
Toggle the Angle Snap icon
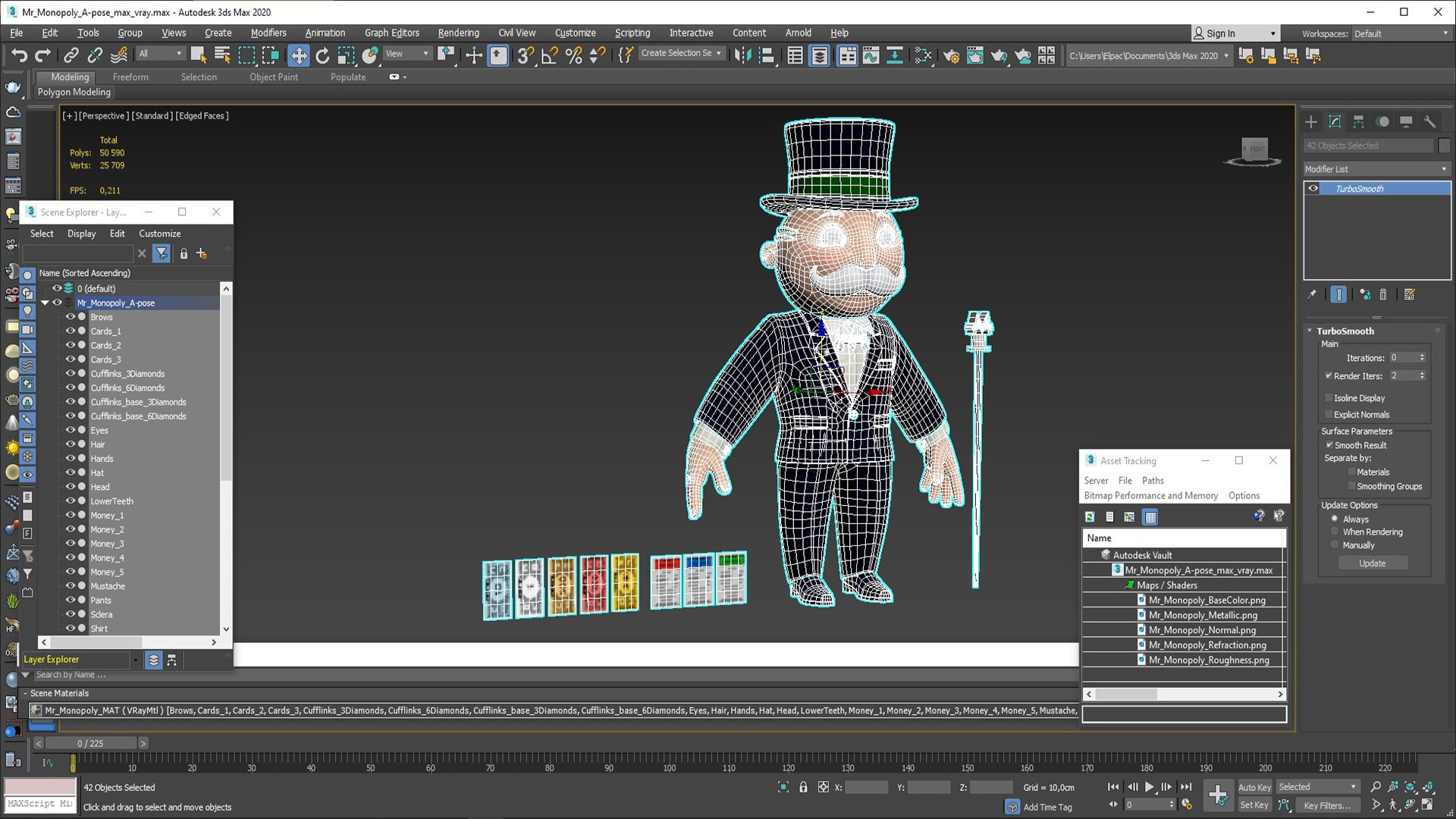click(549, 55)
